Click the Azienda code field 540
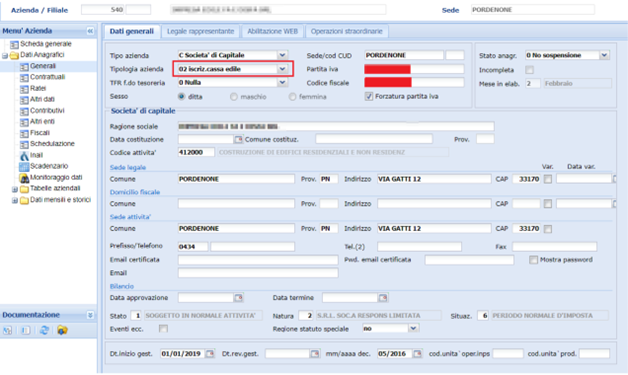Image resolution: width=628 pixels, height=375 pixels. (x=103, y=10)
